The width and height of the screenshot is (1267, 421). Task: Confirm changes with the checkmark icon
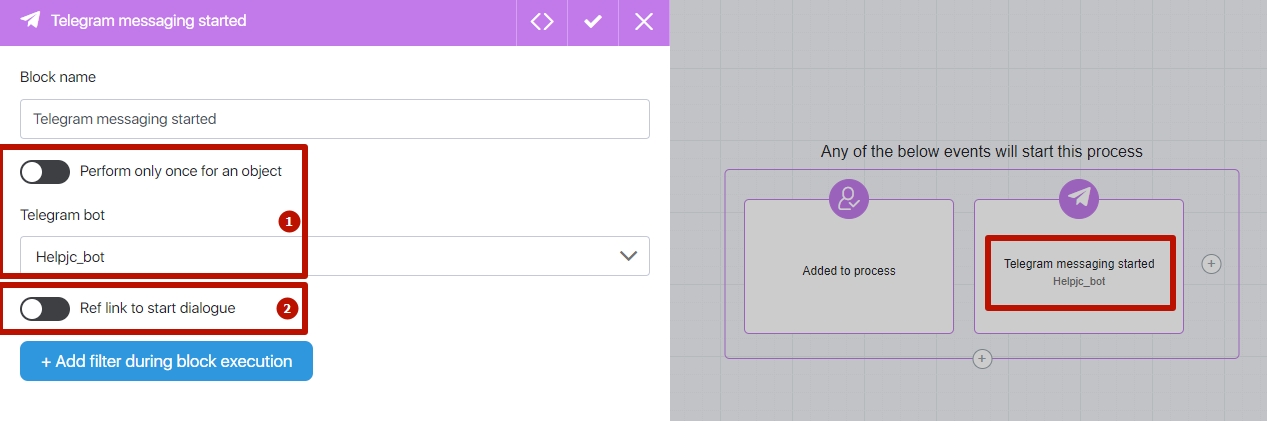coord(593,21)
